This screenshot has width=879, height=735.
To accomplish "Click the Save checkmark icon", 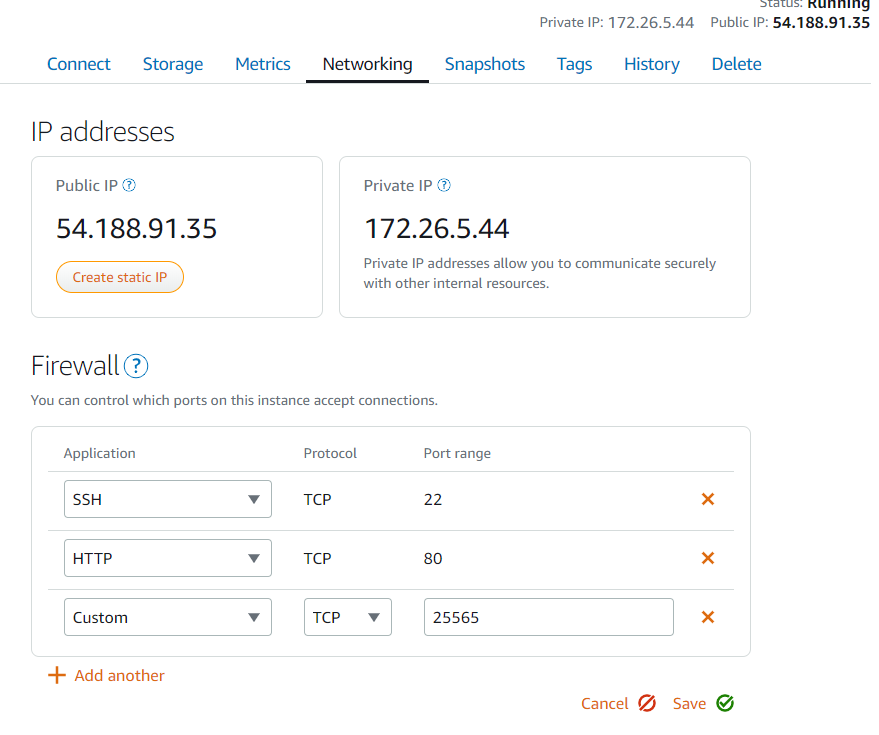I will pyautogui.click(x=725, y=703).
